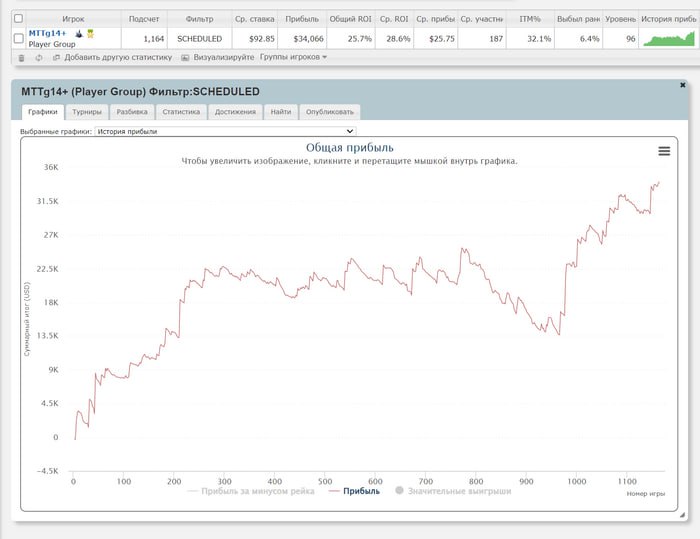The height and width of the screenshot is (539, 700).
Task: Click Добавить другую статистику link
Action: pos(113,58)
